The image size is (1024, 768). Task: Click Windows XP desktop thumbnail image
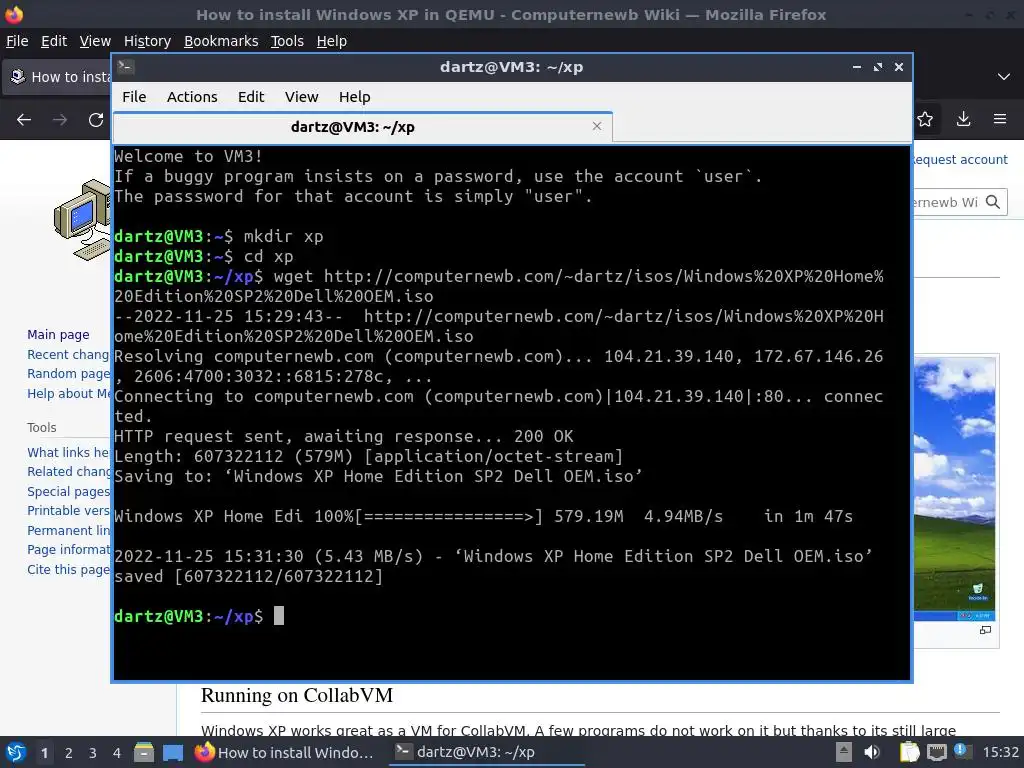coord(954,488)
